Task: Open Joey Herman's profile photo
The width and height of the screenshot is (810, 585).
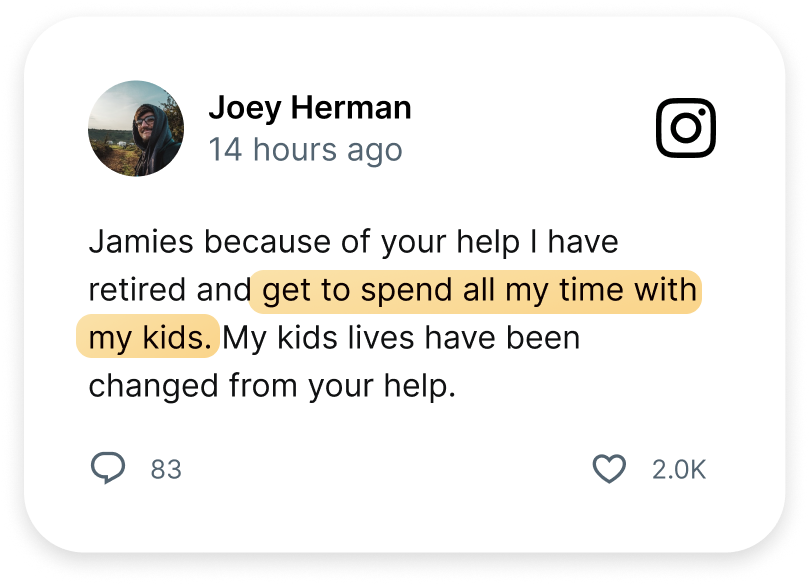Action: [136, 128]
